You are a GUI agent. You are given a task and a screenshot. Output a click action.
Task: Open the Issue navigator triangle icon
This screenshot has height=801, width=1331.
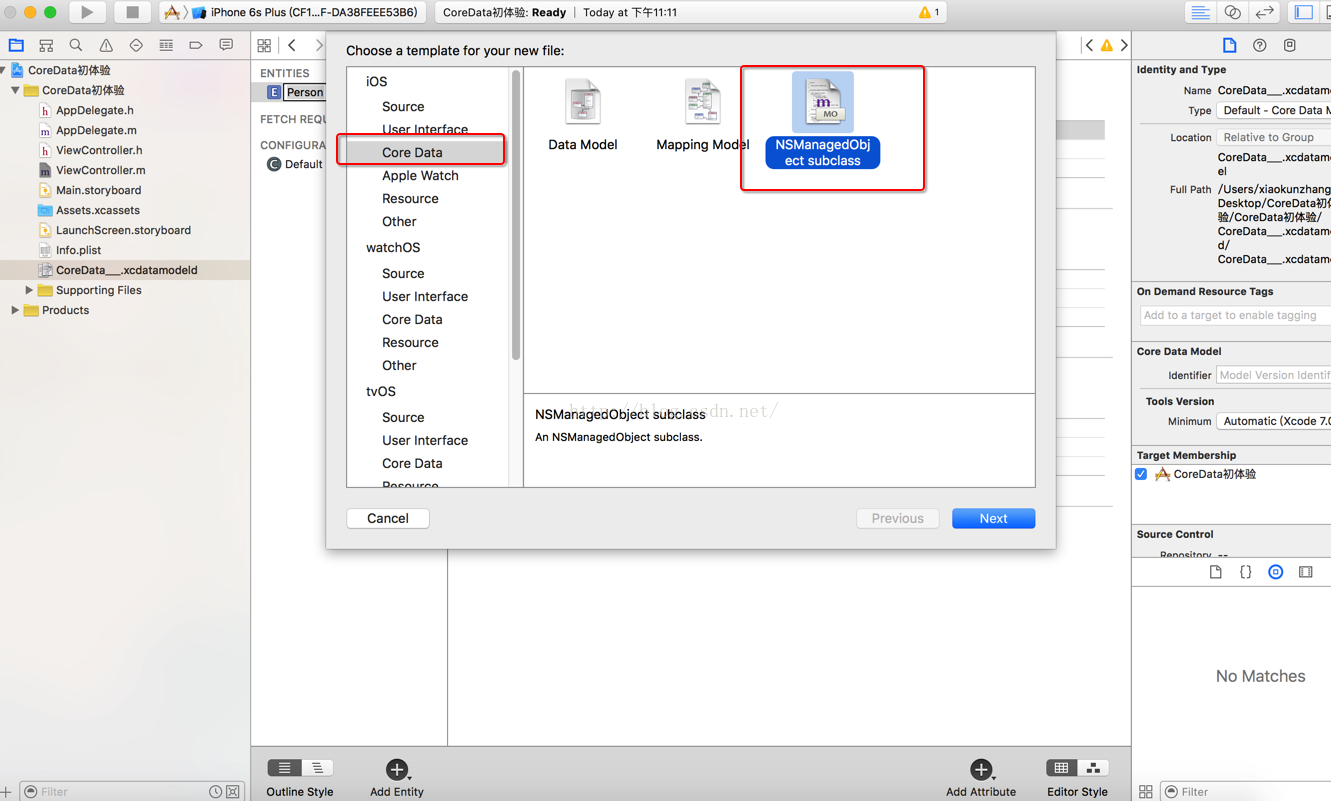pos(106,45)
